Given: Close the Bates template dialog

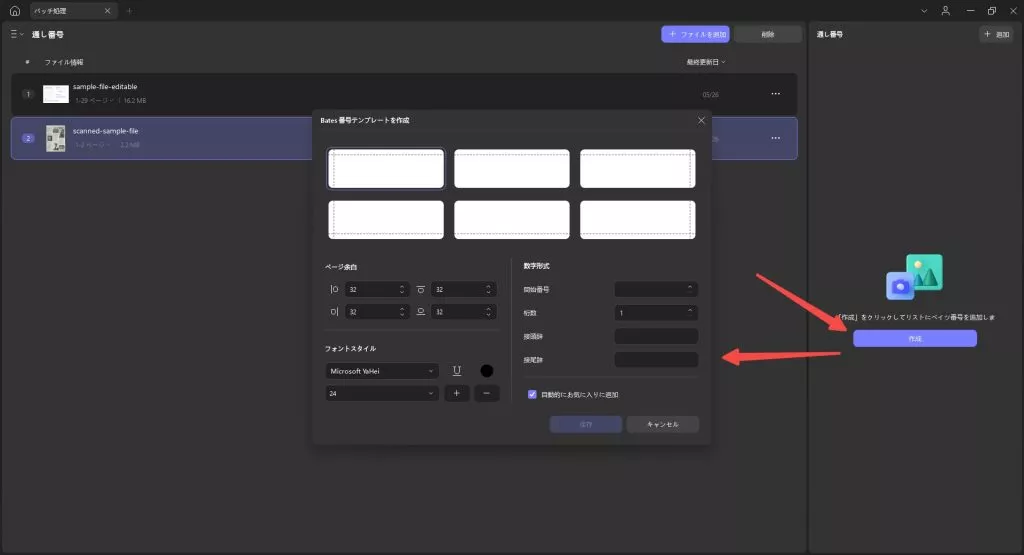Looking at the screenshot, I should [701, 120].
